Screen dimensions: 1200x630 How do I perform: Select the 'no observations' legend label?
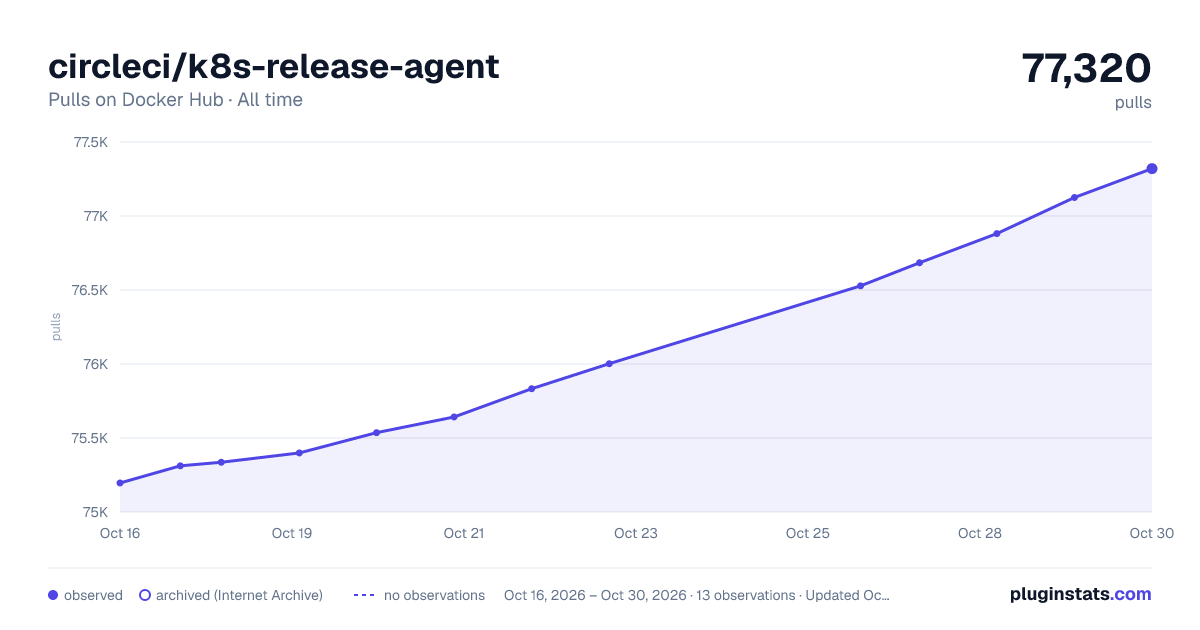tap(434, 595)
